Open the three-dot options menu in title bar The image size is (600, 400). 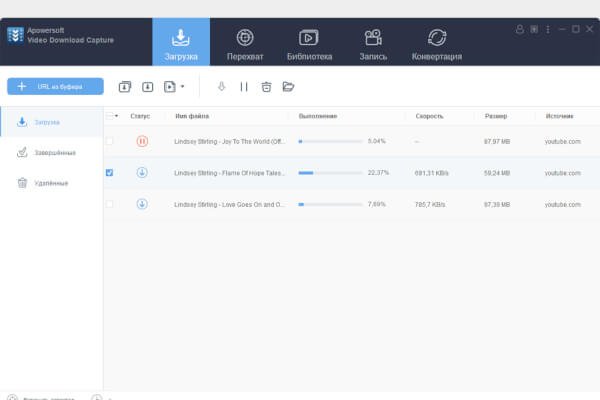tap(547, 29)
